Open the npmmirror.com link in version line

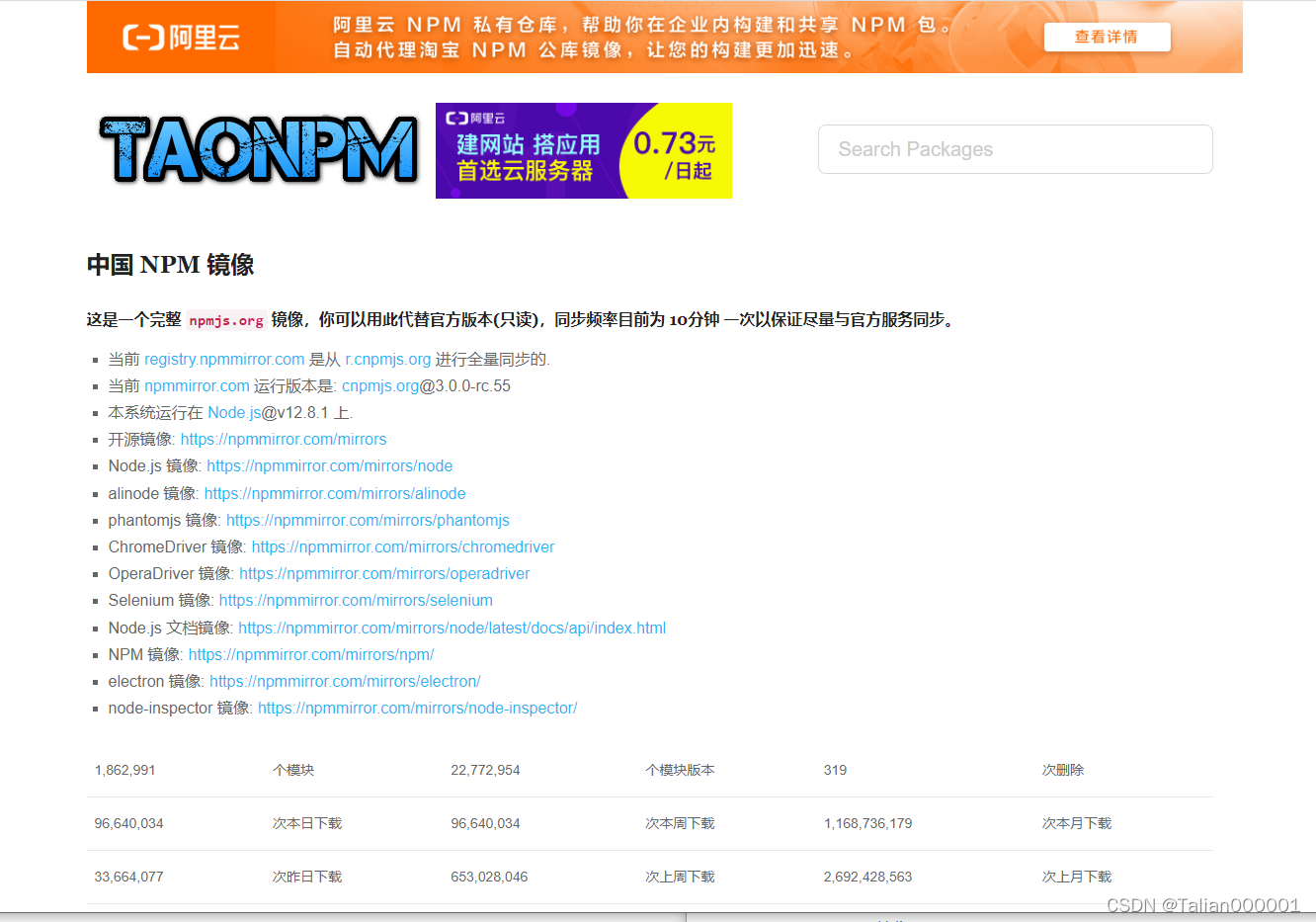tap(197, 385)
